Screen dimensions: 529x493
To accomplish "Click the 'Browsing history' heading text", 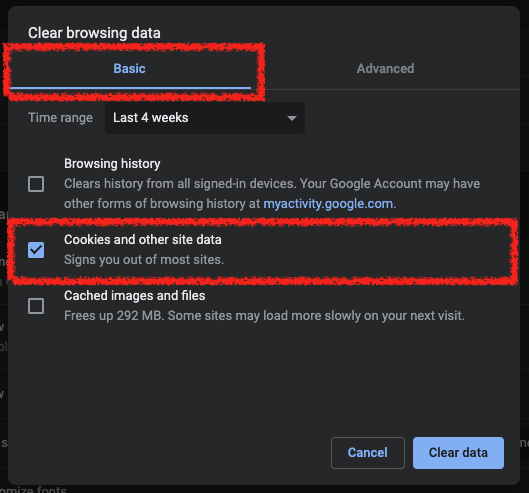I will tap(112, 164).
